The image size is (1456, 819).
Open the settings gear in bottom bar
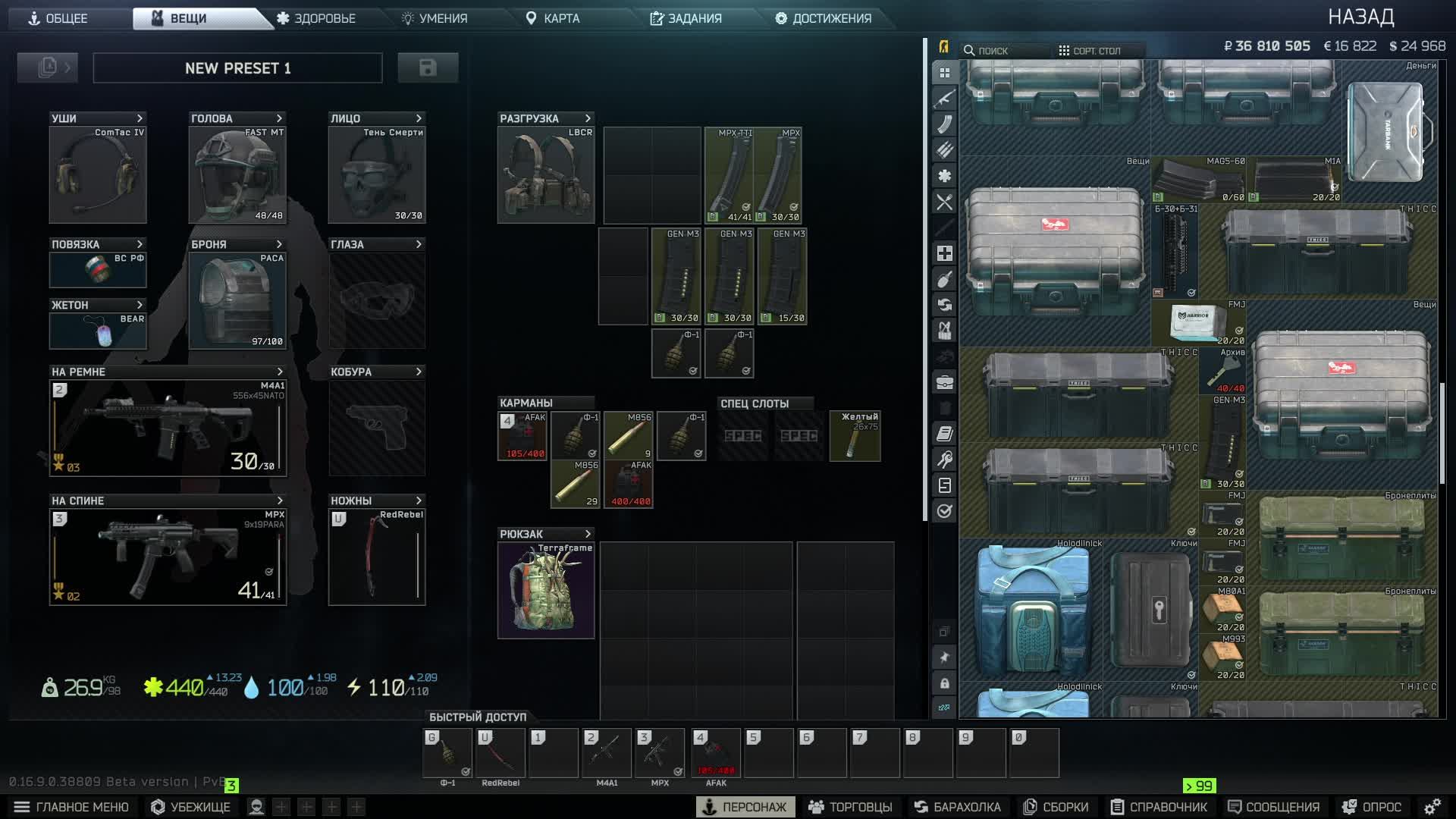[1432, 807]
